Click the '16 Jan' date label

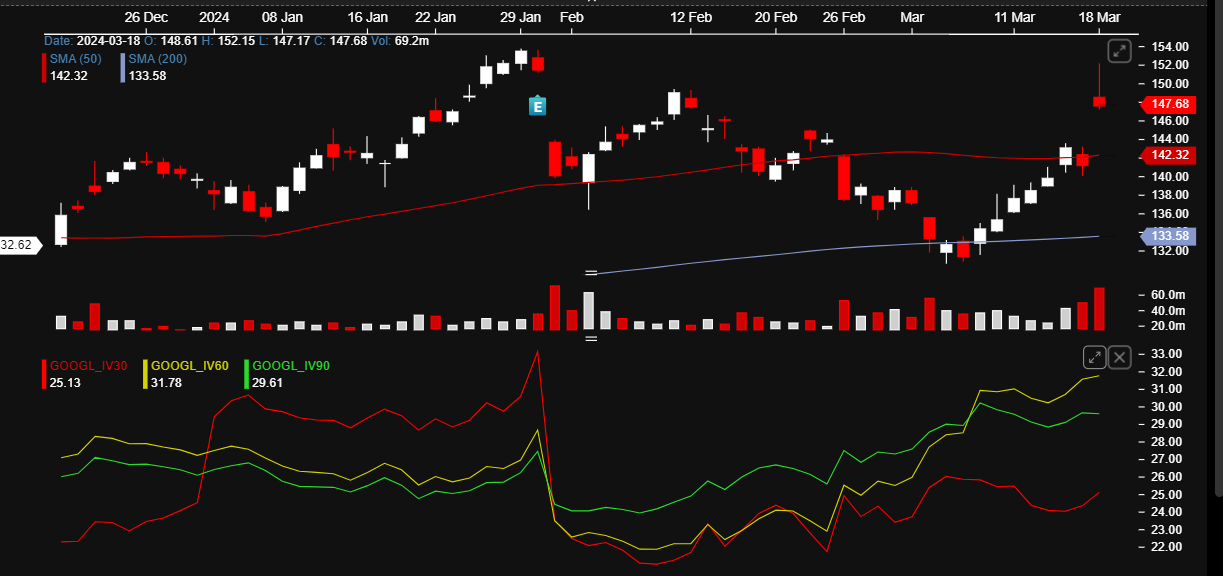(x=367, y=18)
